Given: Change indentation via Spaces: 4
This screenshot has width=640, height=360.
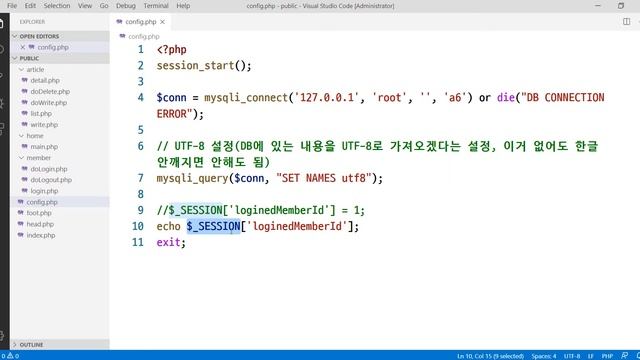Looking at the screenshot, I should (544, 356).
